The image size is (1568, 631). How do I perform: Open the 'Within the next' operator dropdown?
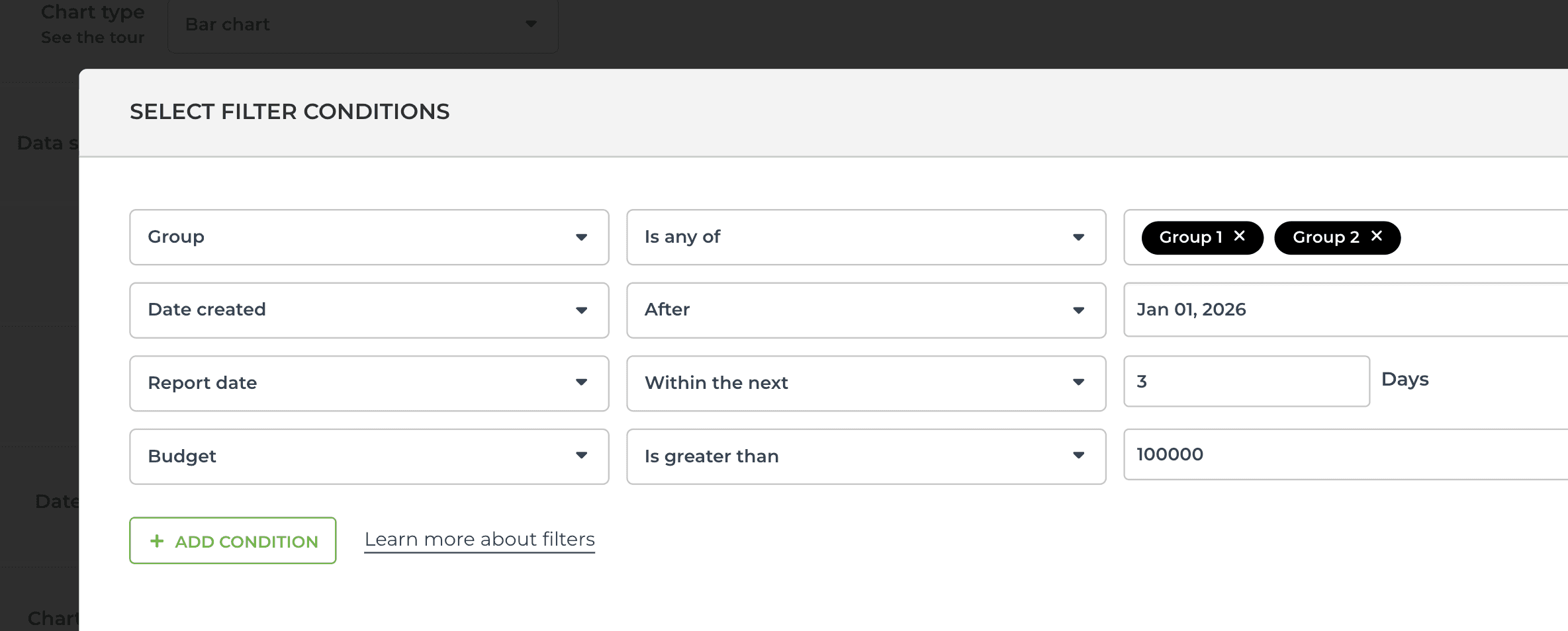click(x=866, y=383)
